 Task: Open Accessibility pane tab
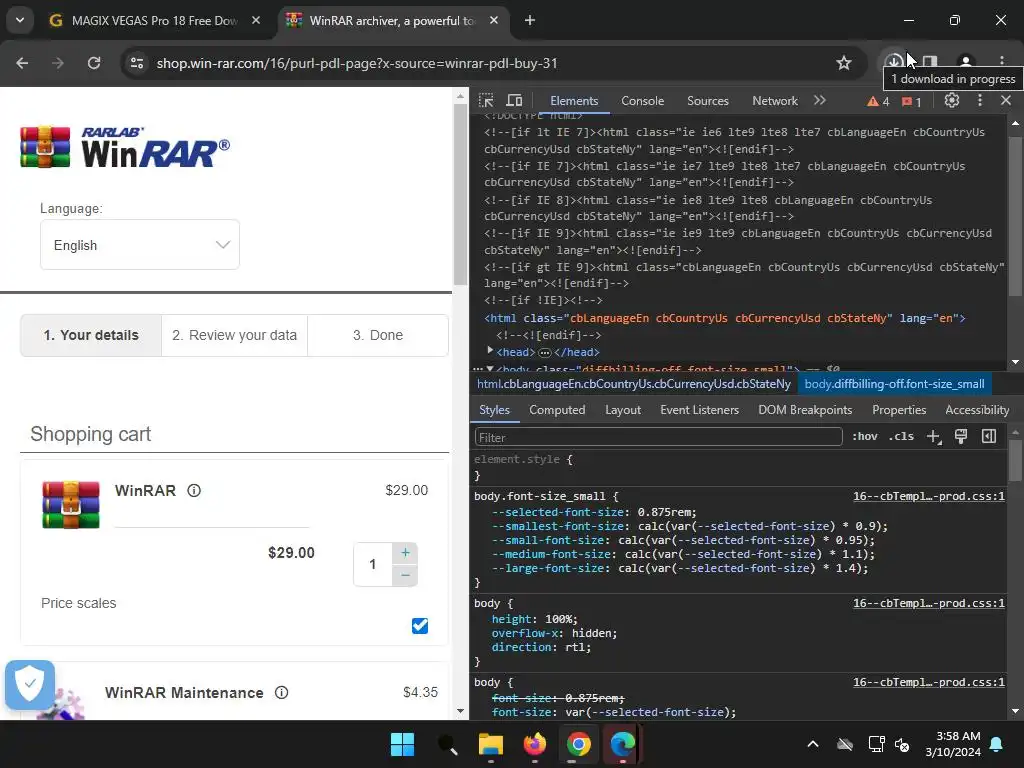977,410
